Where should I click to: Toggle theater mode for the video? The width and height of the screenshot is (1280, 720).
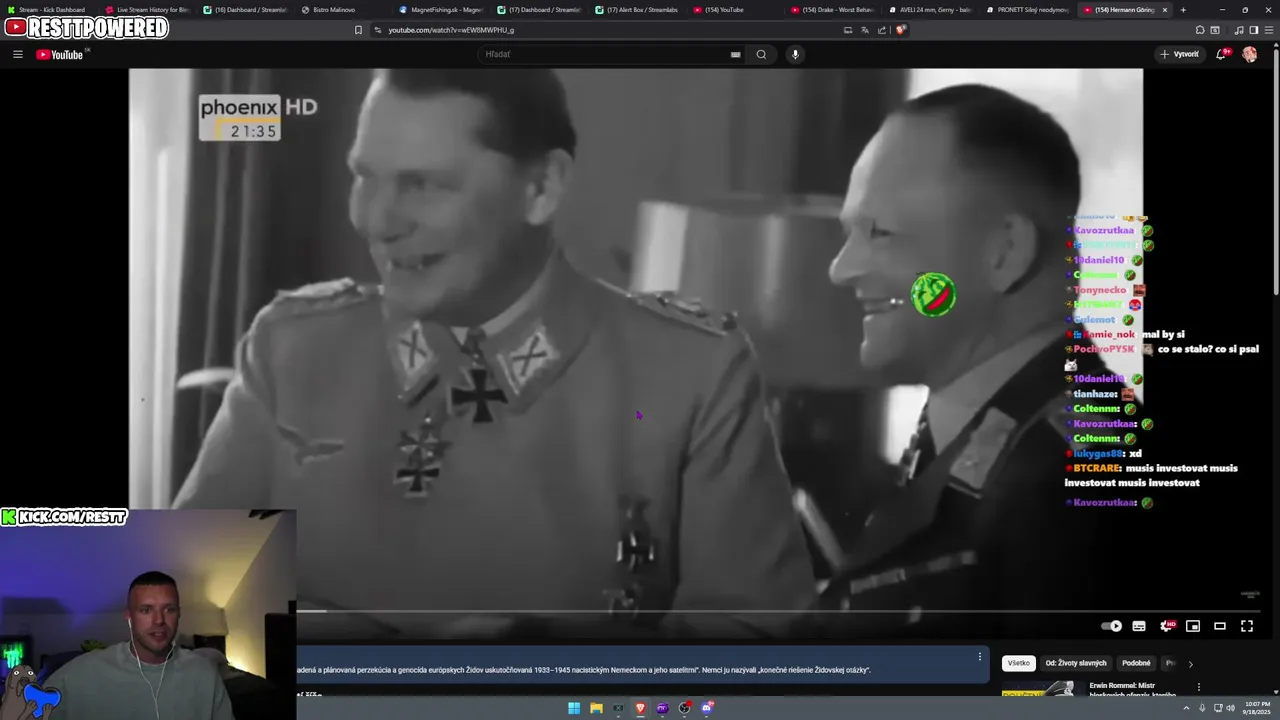(x=1220, y=626)
